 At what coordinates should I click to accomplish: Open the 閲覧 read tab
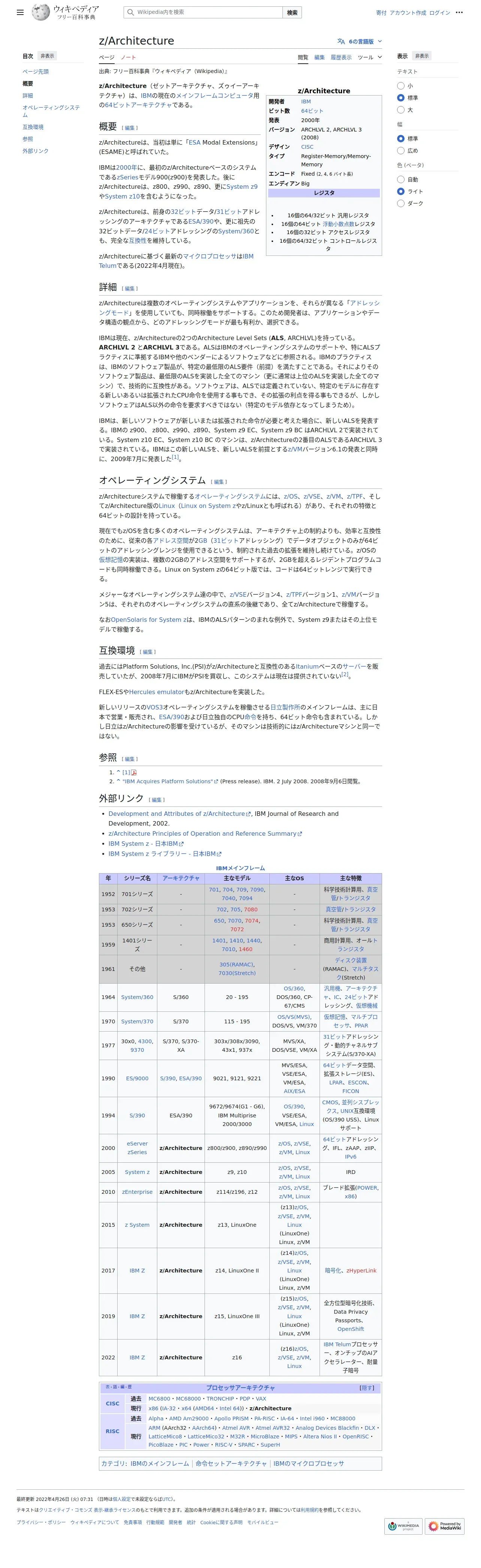(x=303, y=57)
